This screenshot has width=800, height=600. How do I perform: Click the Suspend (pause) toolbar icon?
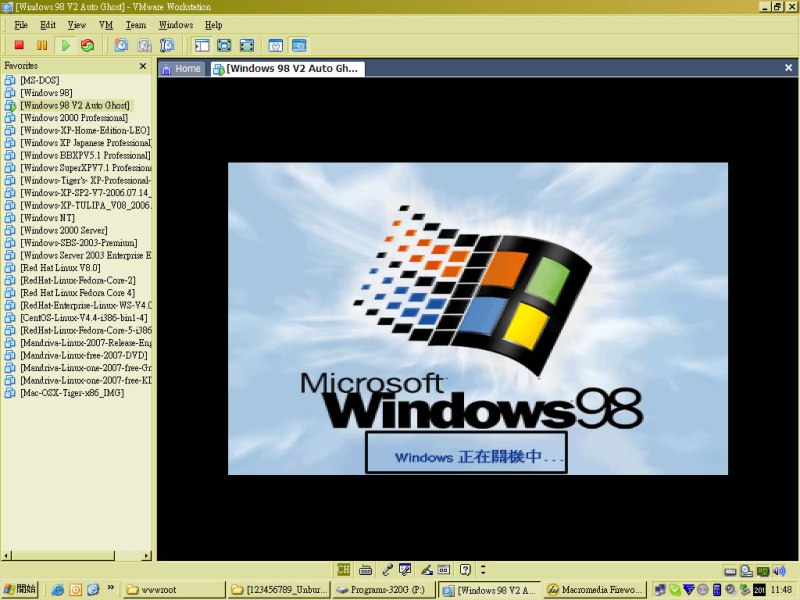pyautogui.click(x=42, y=45)
